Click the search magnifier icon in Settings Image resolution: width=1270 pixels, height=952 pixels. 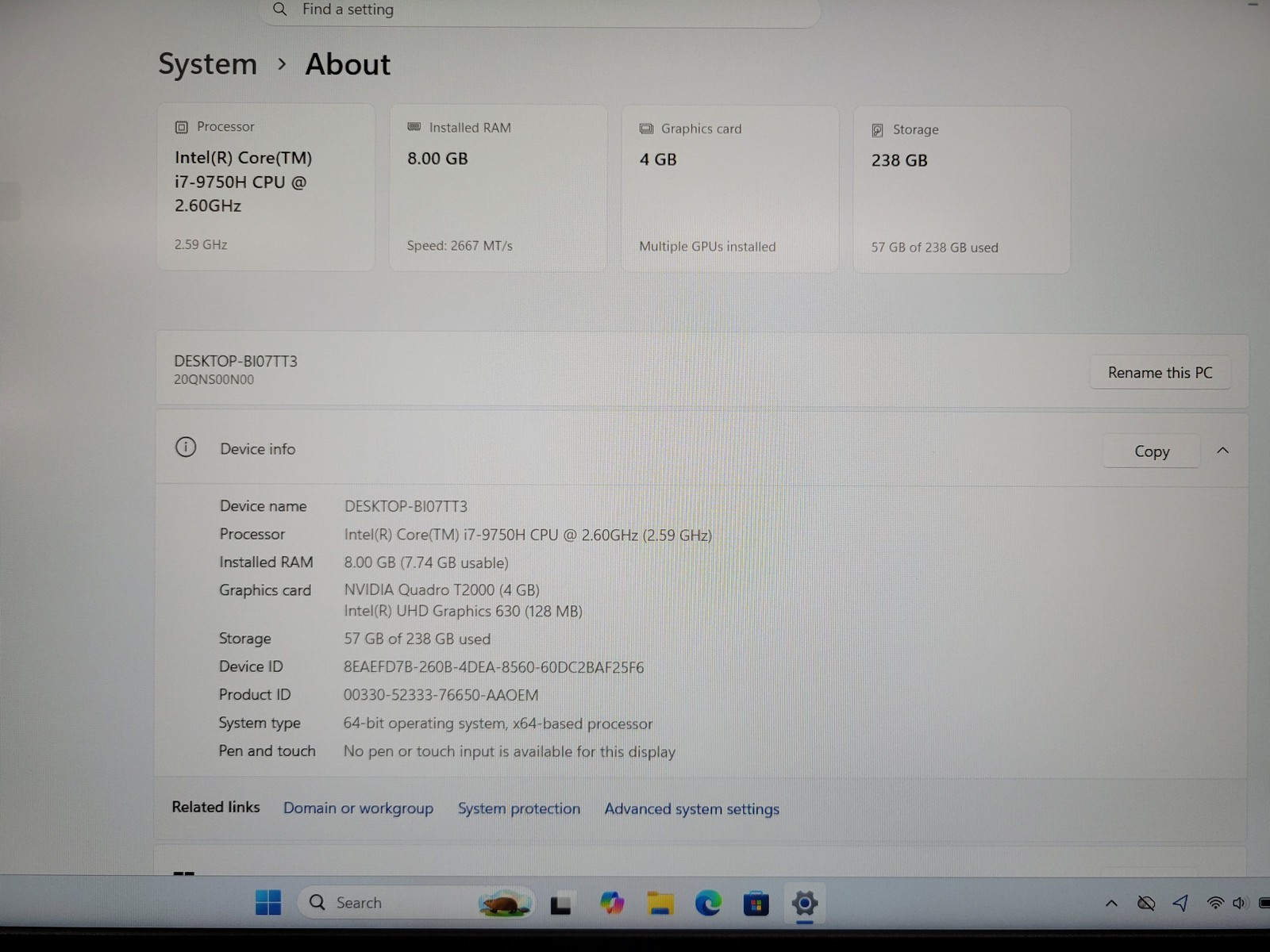tap(279, 10)
